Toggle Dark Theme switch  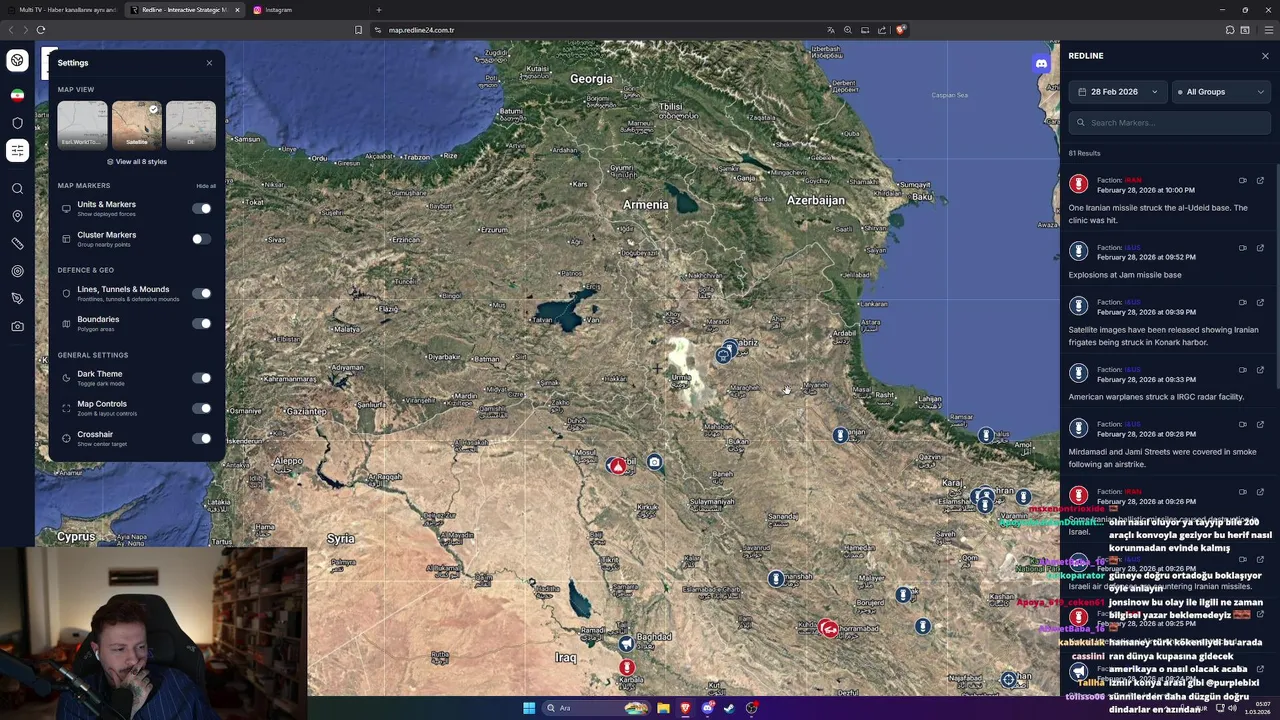tap(201, 378)
